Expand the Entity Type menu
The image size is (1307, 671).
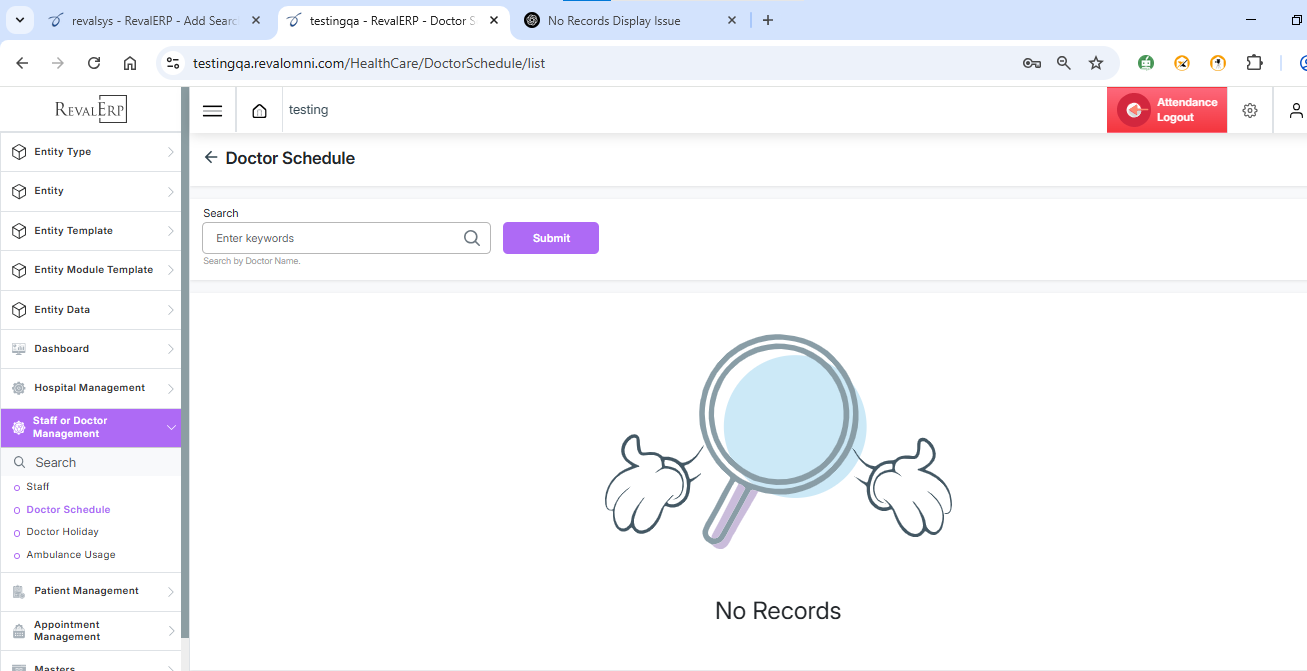90,152
